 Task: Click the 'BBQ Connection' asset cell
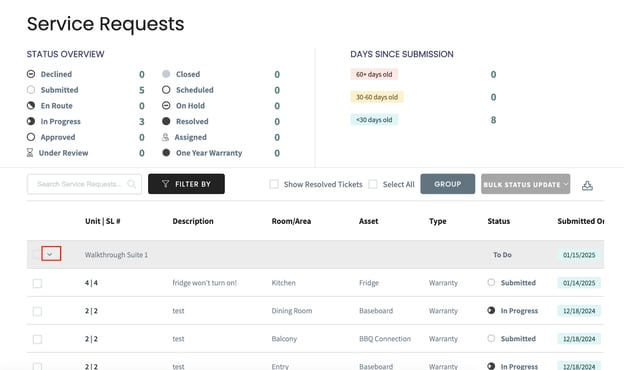tap(385, 339)
